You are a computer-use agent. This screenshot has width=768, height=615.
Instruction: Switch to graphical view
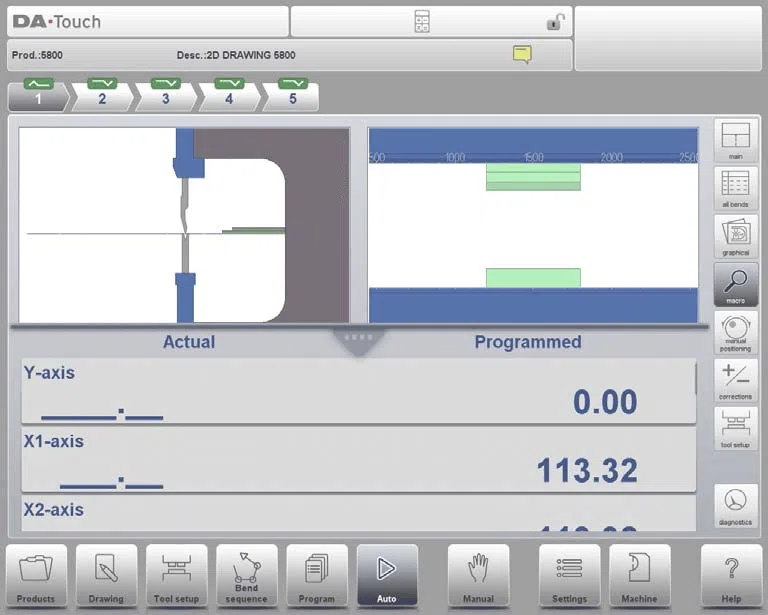[x=736, y=237]
